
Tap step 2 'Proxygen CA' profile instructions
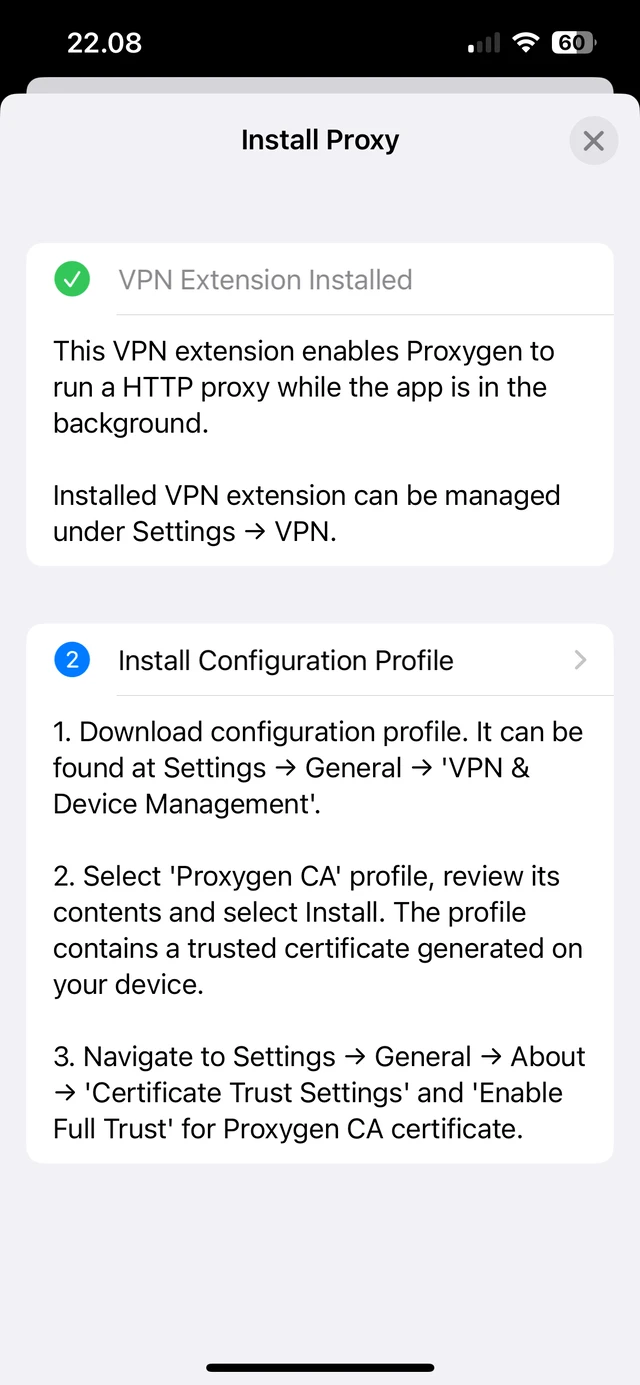coord(318,930)
